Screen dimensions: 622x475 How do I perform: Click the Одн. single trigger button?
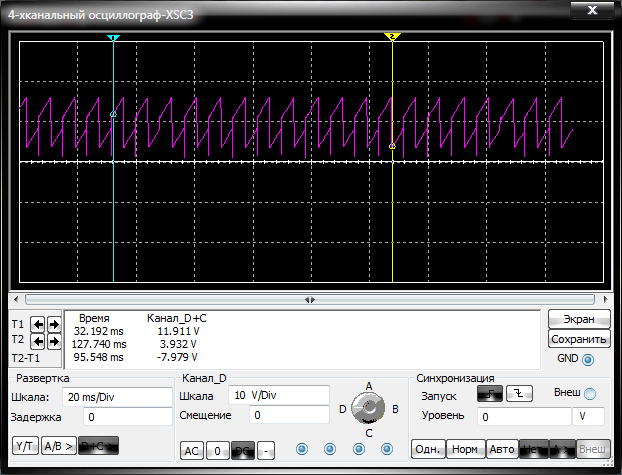(428, 449)
